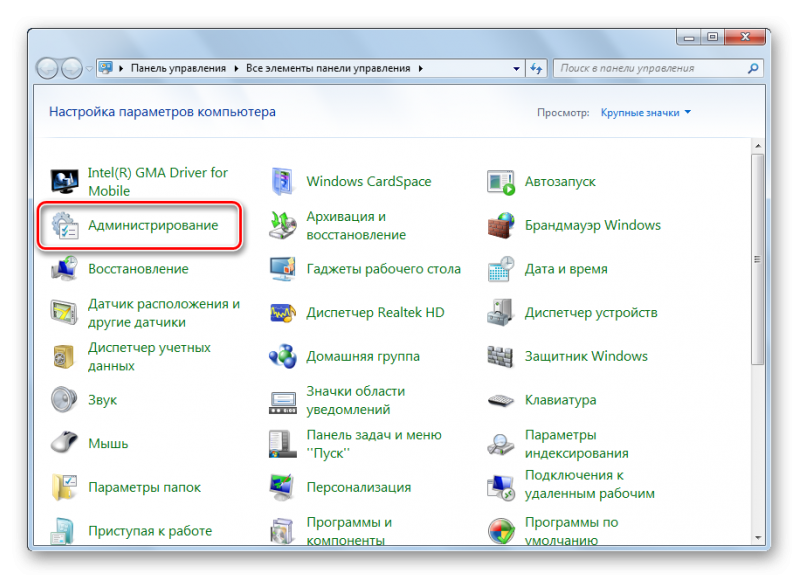Minimize the Control Panel window
This screenshot has width=800, height=580.
[689, 37]
